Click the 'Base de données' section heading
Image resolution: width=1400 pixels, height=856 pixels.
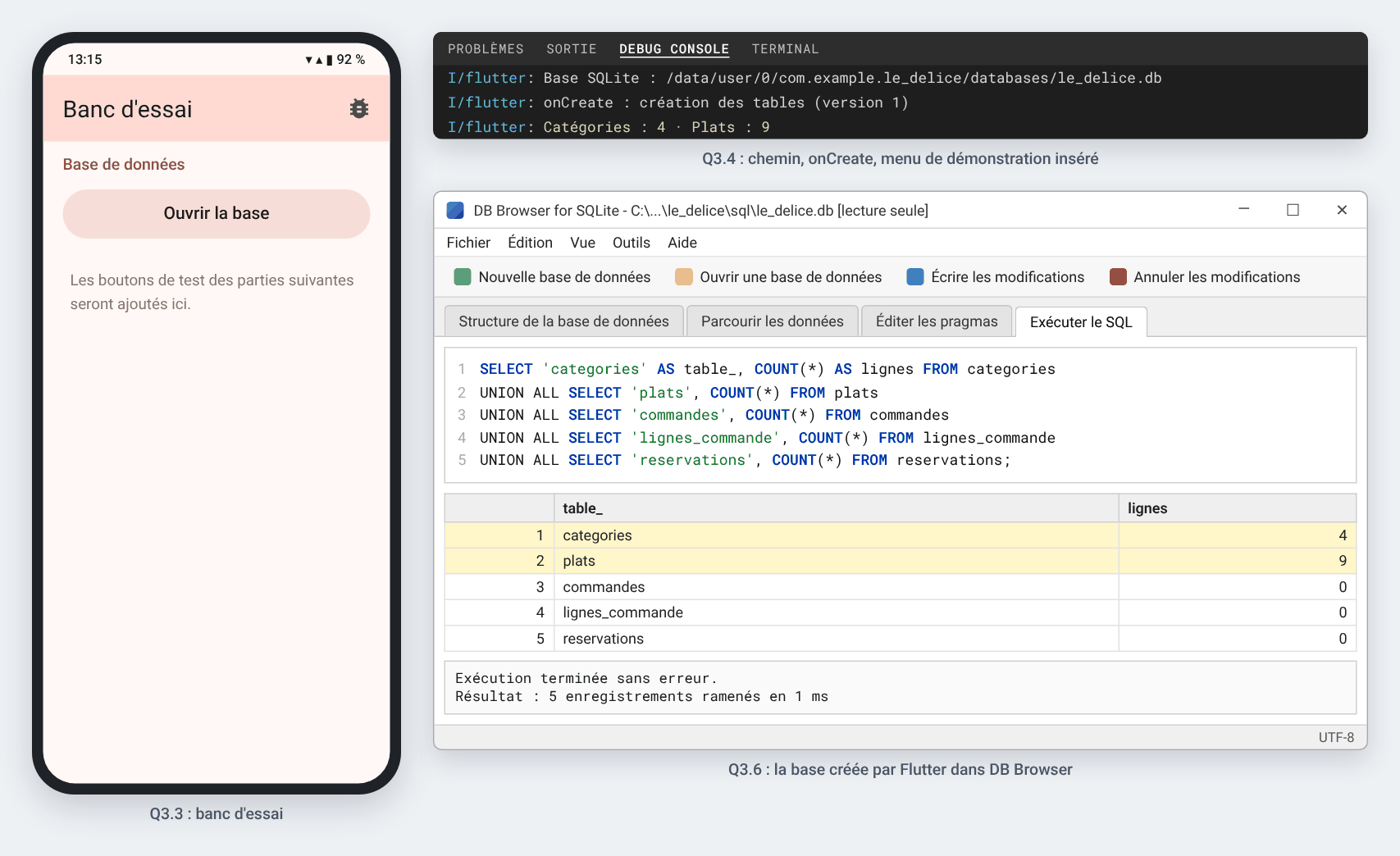pyautogui.click(x=124, y=165)
